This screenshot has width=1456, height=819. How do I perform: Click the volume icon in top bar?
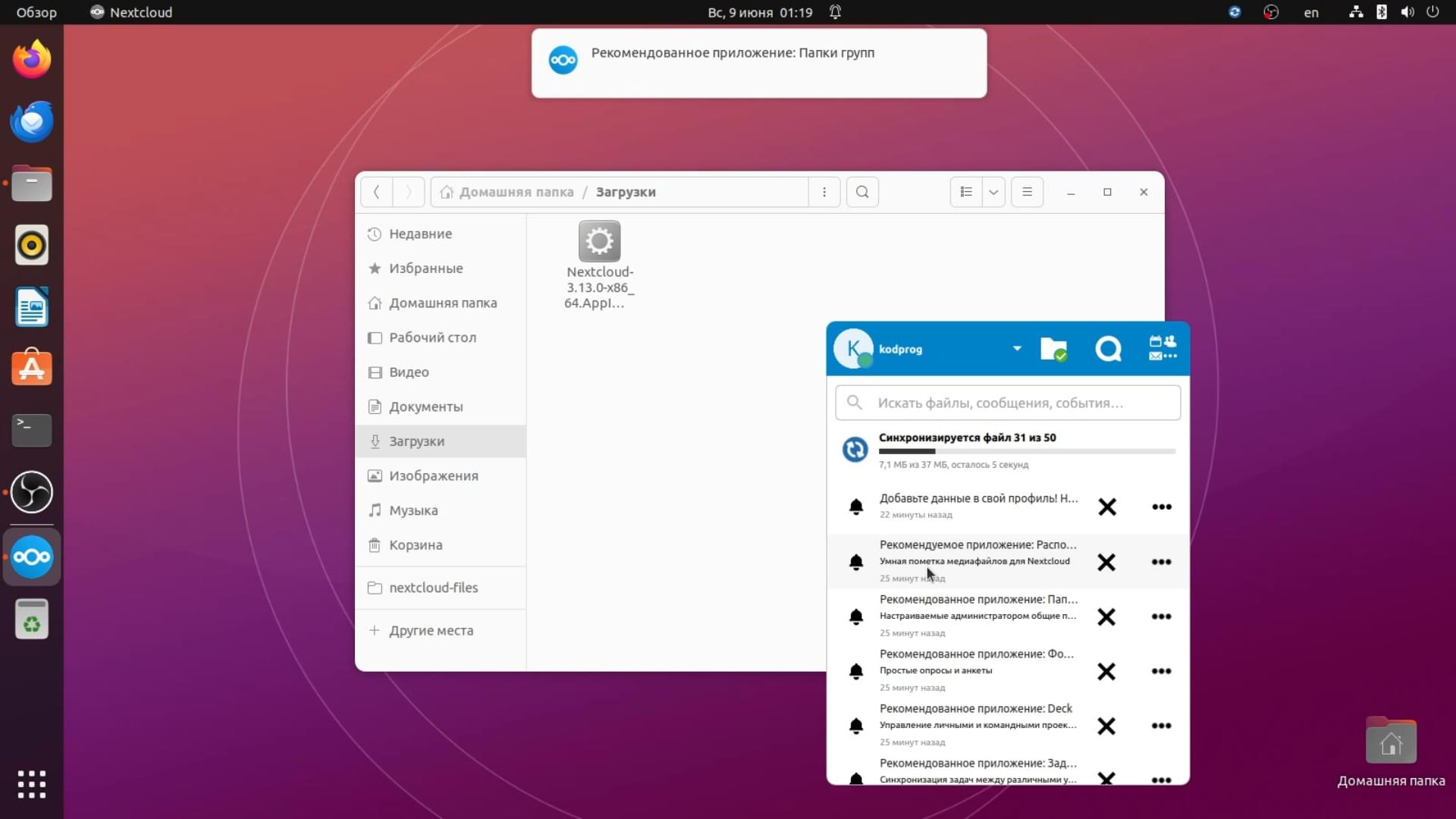click(1407, 12)
